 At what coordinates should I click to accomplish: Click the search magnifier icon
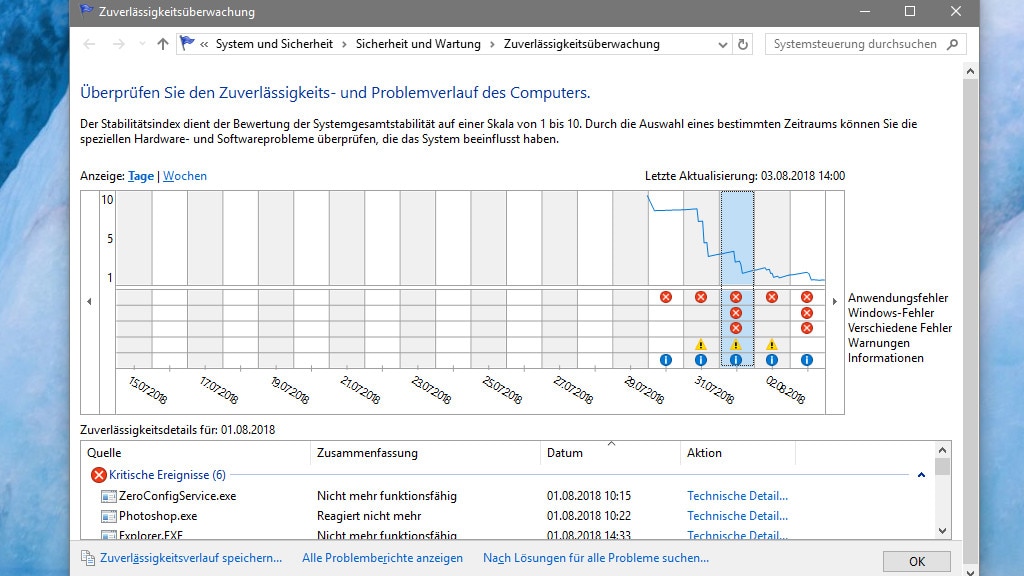pos(953,44)
